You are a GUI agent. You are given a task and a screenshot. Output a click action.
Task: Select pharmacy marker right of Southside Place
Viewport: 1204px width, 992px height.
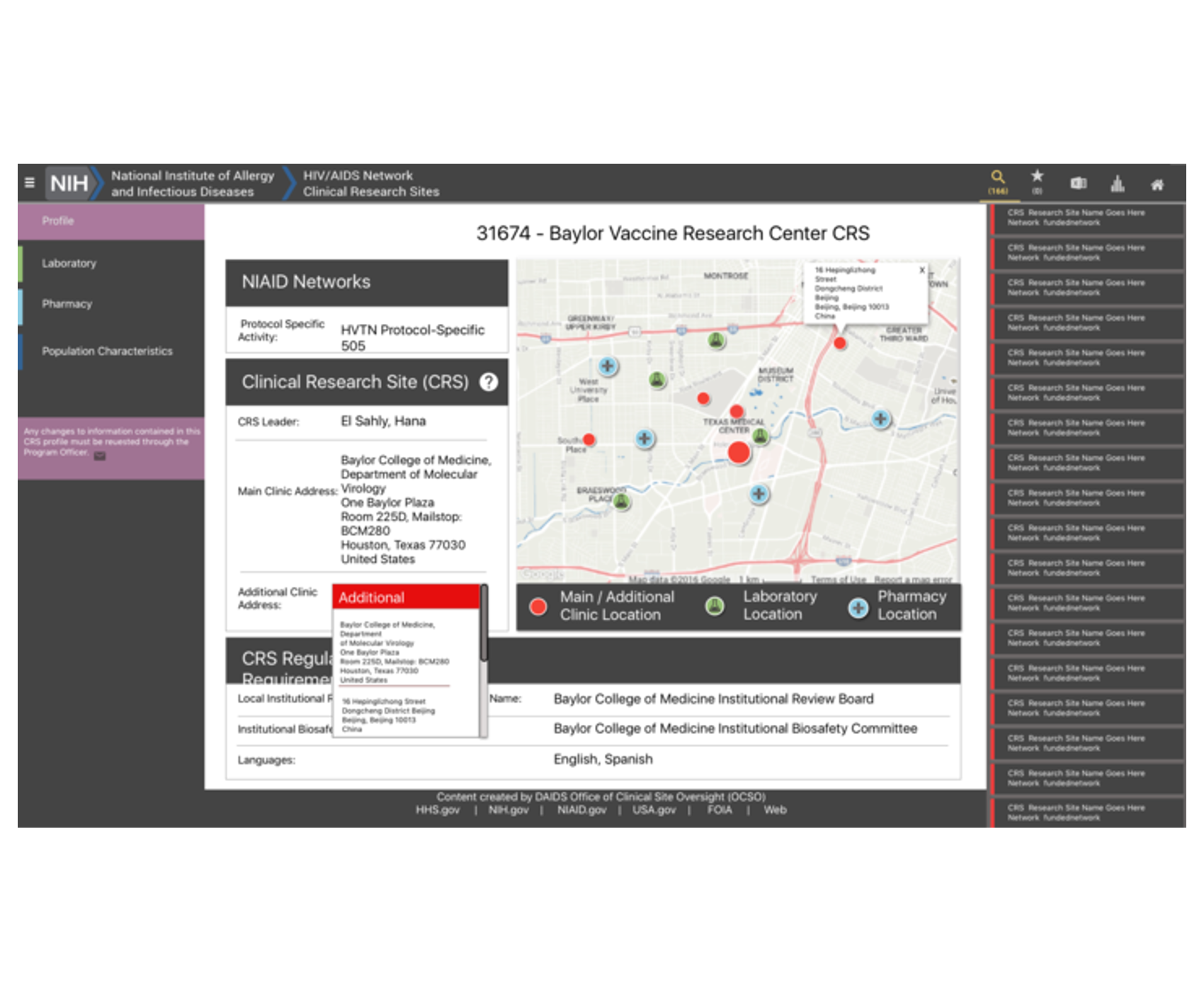click(x=644, y=439)
